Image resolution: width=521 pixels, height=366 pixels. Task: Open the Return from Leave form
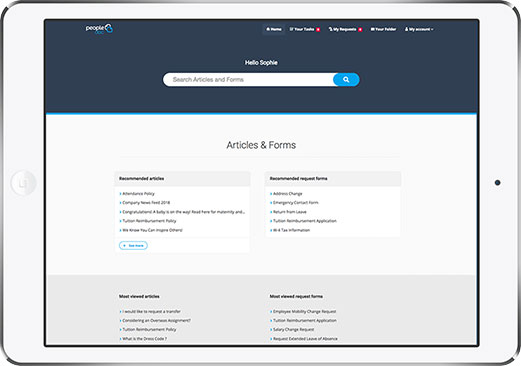click(x=289, y=212)
